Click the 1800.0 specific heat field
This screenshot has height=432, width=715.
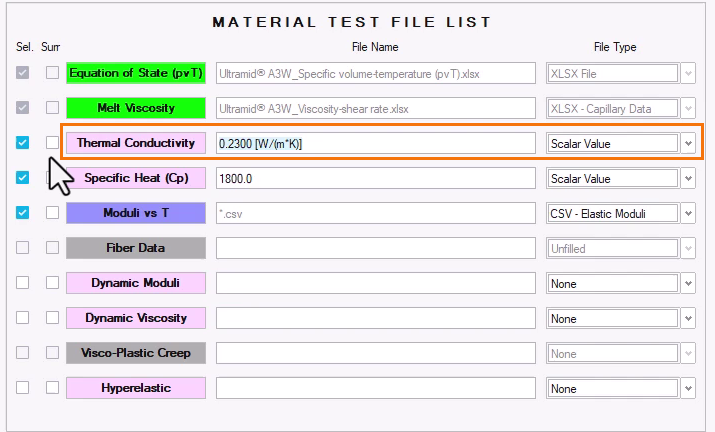click(x=376, y=178)
